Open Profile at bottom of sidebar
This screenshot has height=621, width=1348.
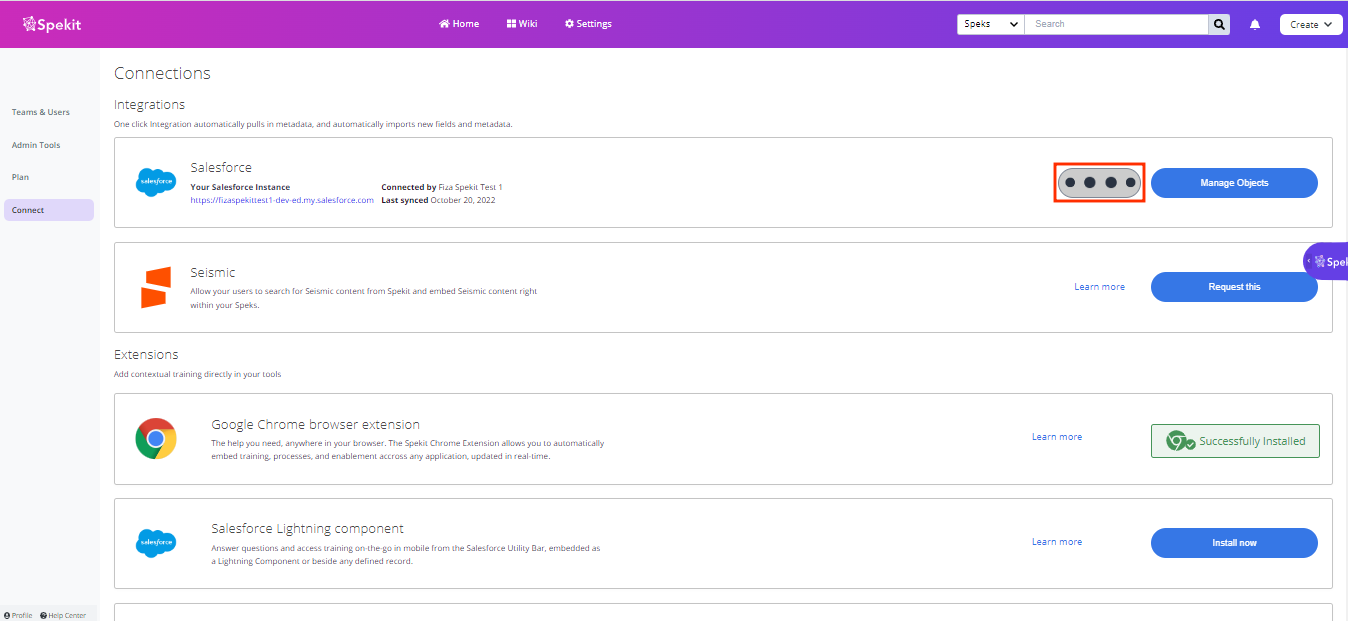18,615
